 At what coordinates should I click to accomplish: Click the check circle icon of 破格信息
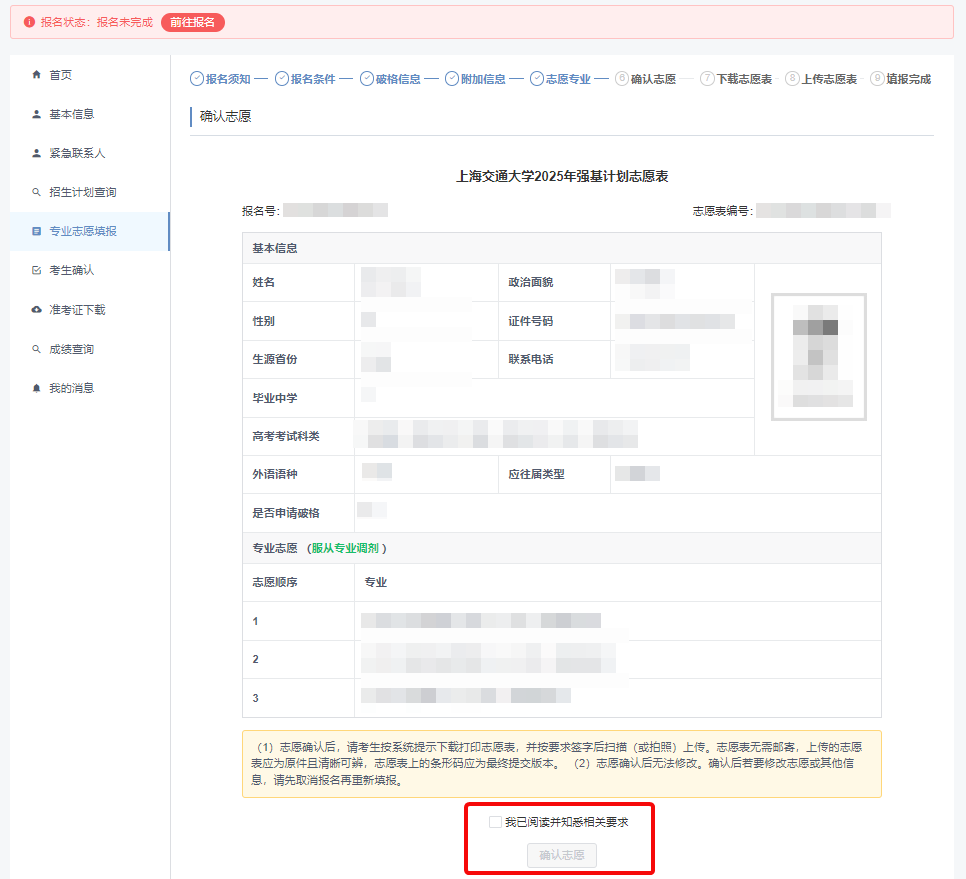[x=367, y=79]
